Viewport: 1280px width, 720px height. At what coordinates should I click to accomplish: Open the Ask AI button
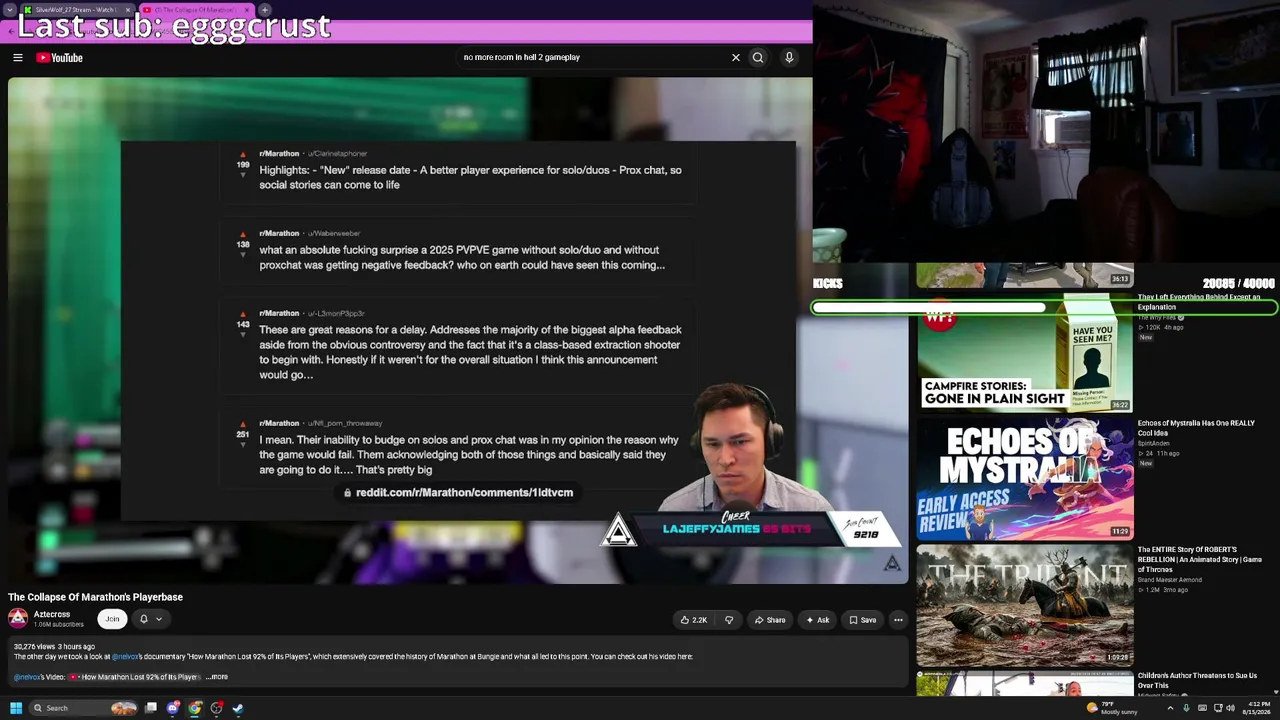point(818,620)
